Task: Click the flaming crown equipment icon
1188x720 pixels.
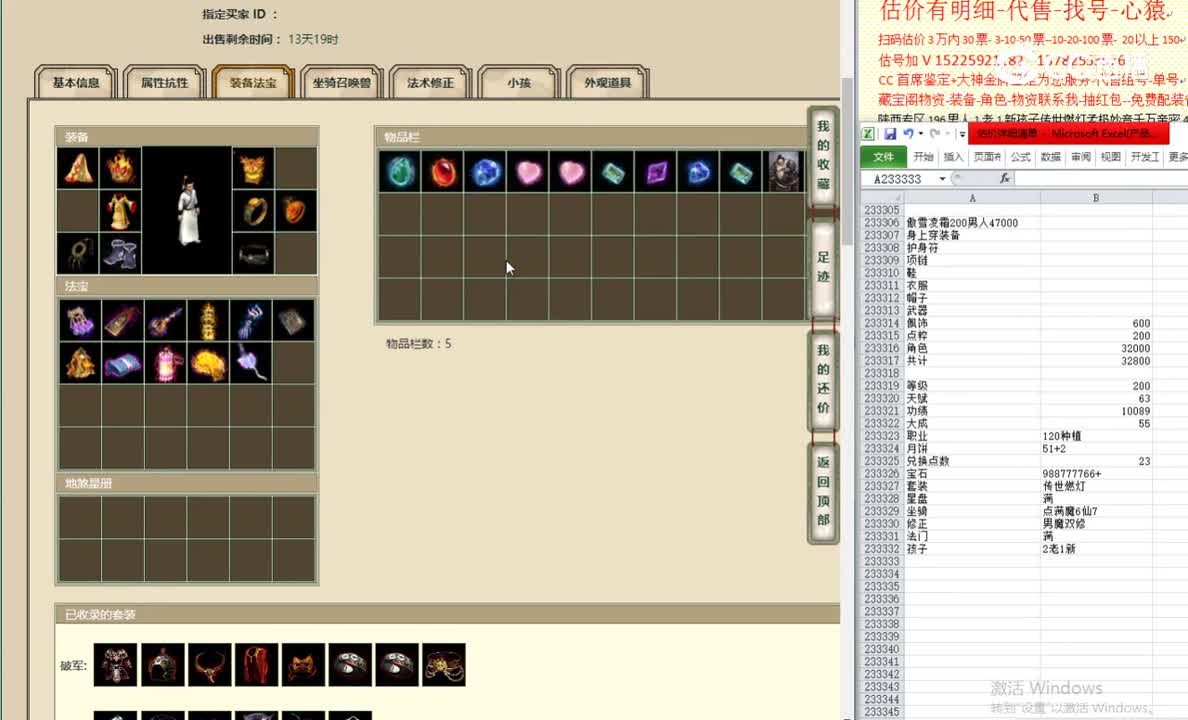Action: (x=120, y=167)
